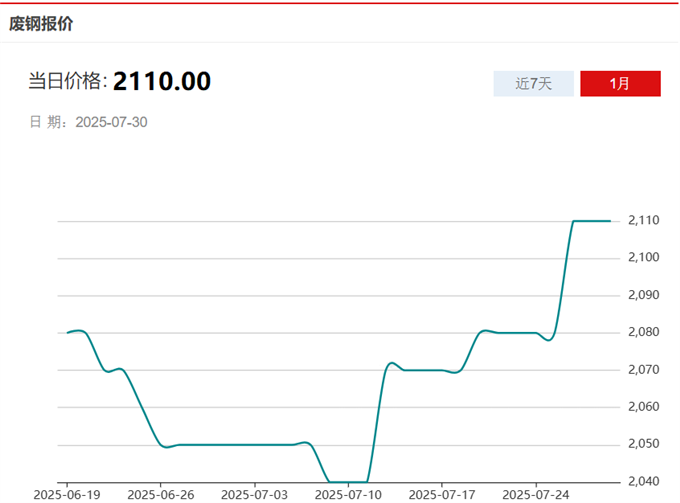Click the 废钢报价 panel title

[41, 24]
